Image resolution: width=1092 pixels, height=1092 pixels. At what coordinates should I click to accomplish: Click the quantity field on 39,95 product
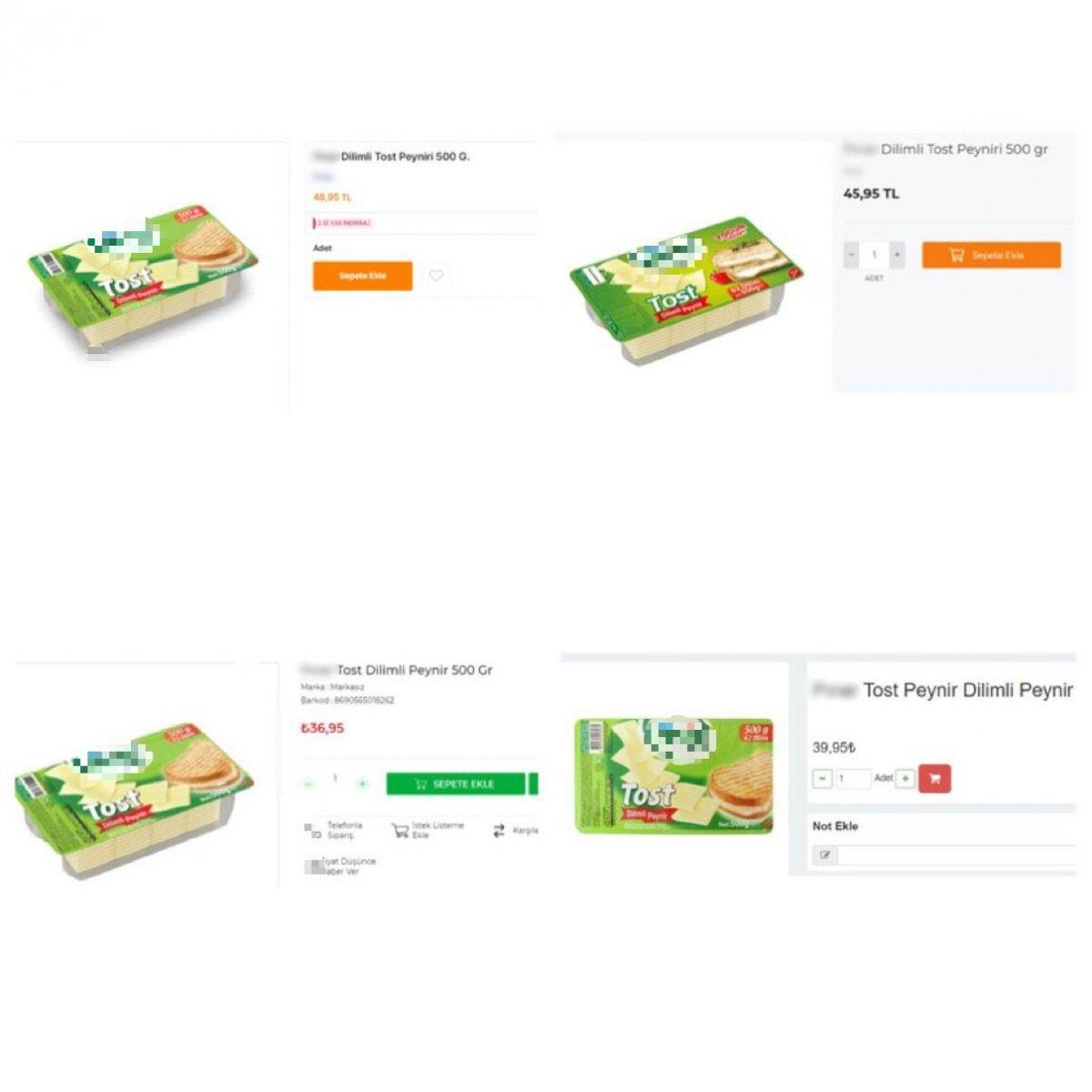854,779
